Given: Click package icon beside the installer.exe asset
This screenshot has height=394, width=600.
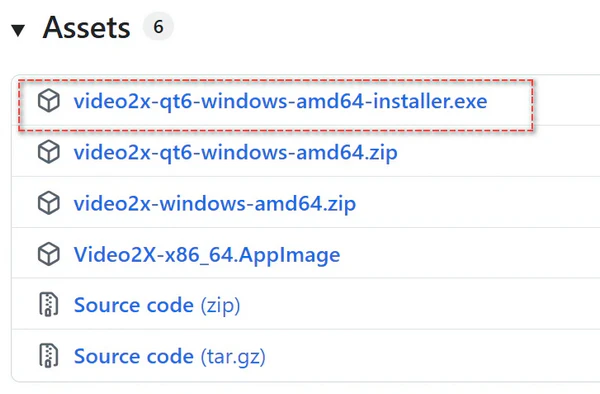Looking at the screenshot, I should (49, 101).
